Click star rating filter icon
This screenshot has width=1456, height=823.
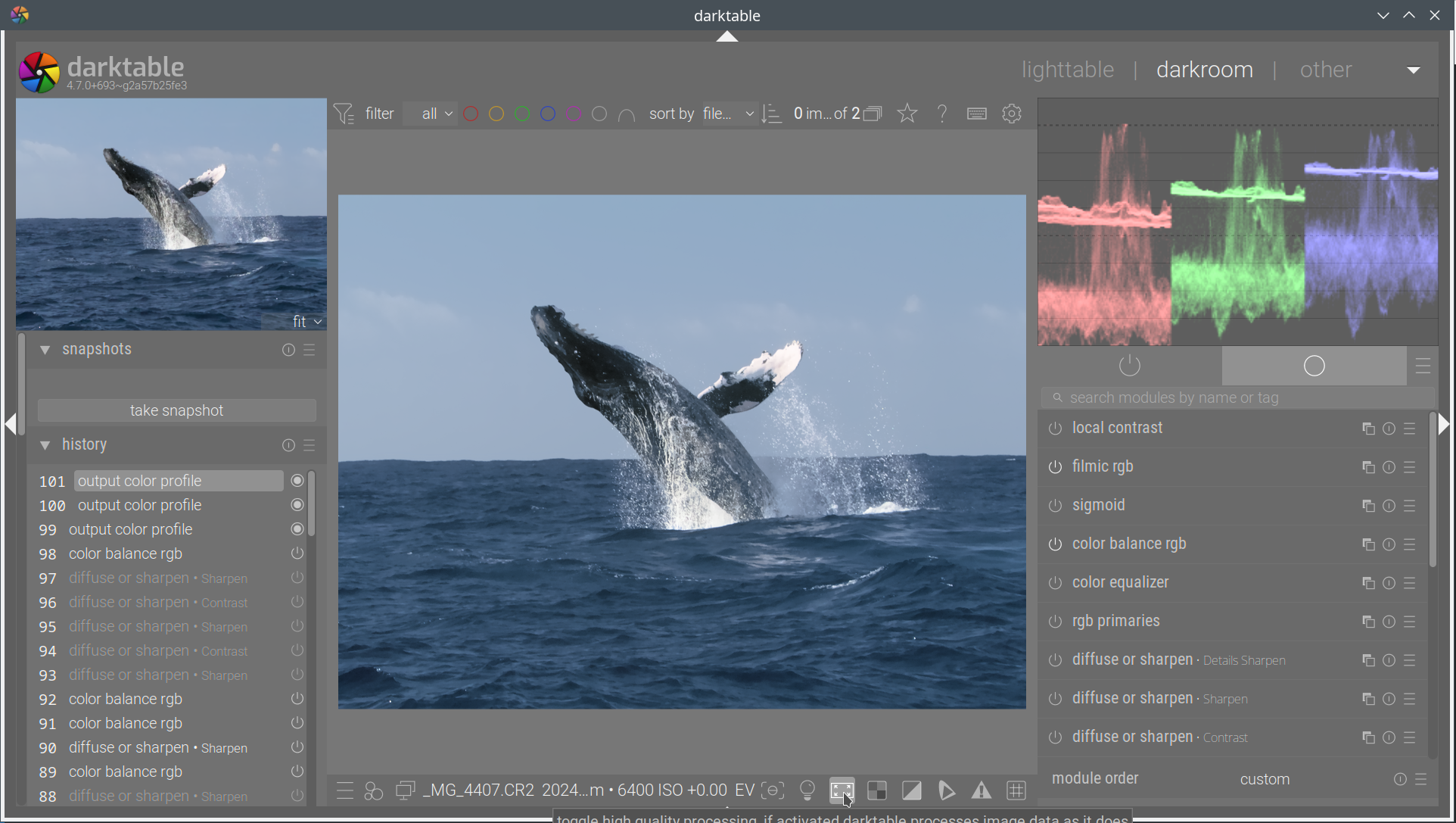pos(907,114)
